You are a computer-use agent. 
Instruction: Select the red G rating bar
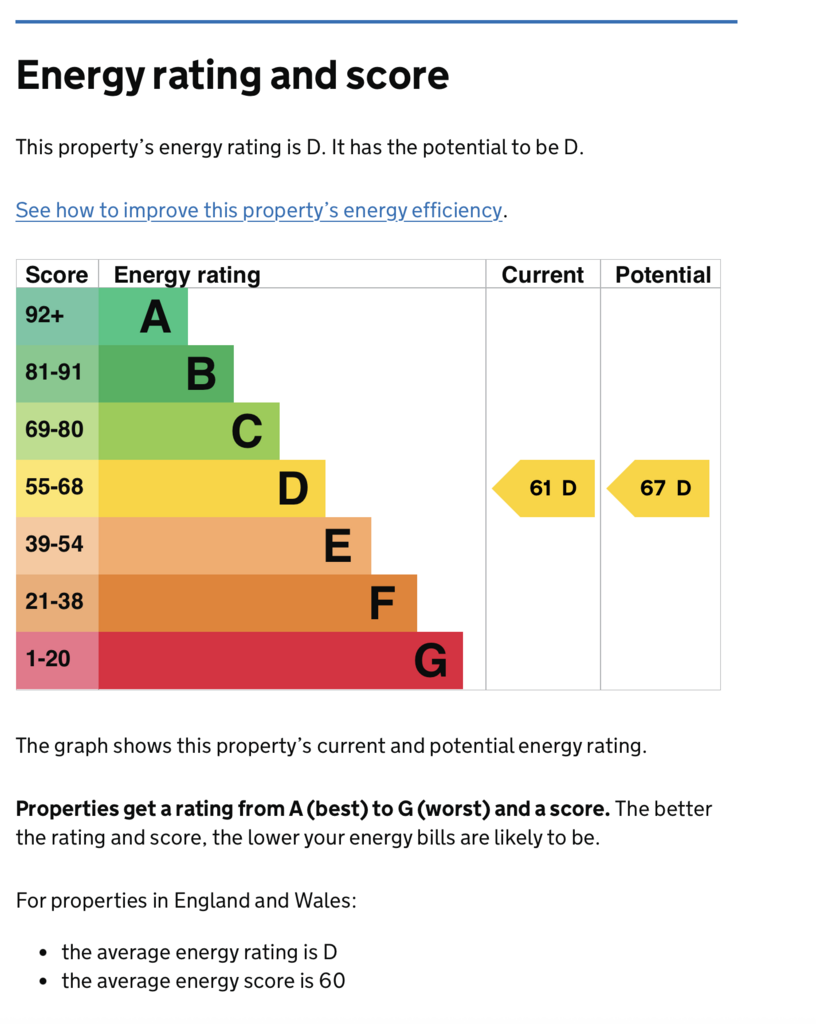tap(281, 660)
